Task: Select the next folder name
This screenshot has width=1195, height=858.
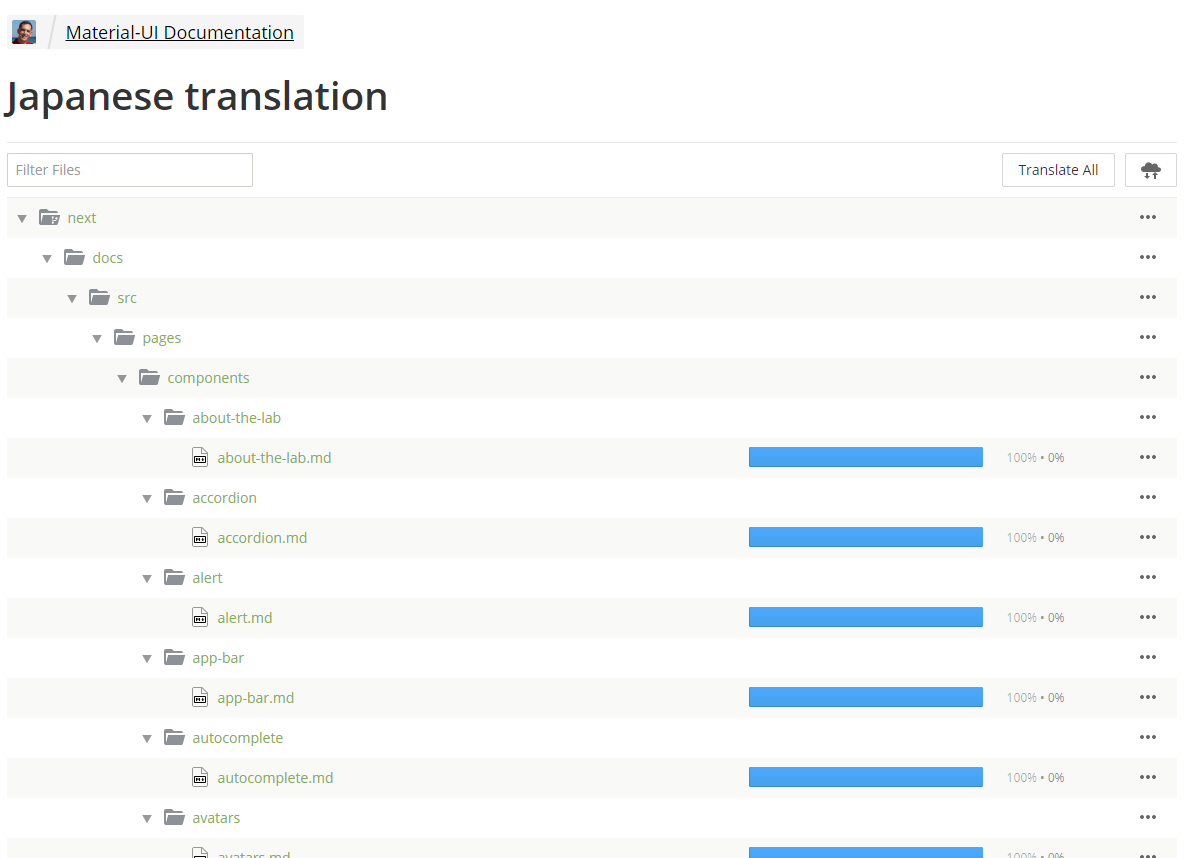Action: coord(82,218)
